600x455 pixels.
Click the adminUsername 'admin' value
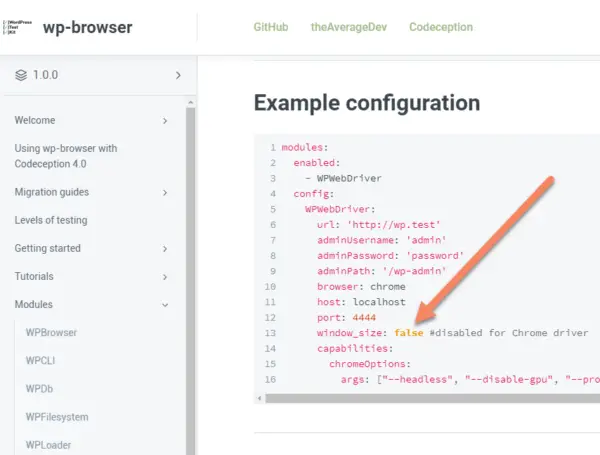(426, 240)
